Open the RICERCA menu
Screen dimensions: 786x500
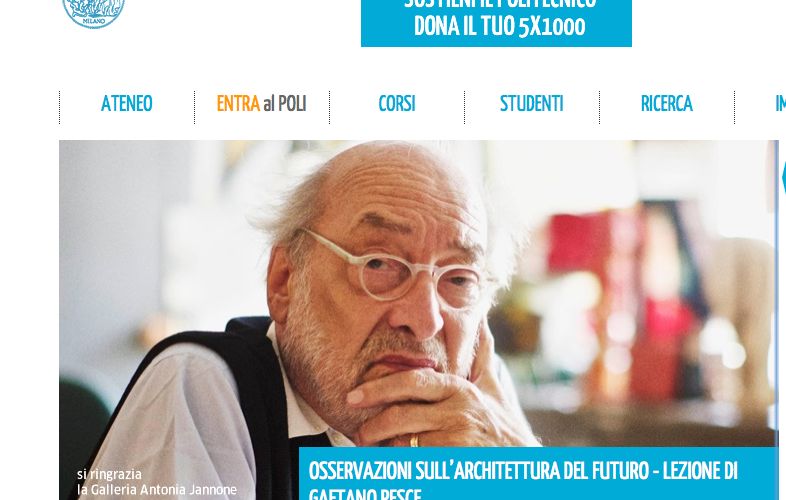tap(667, 104)
